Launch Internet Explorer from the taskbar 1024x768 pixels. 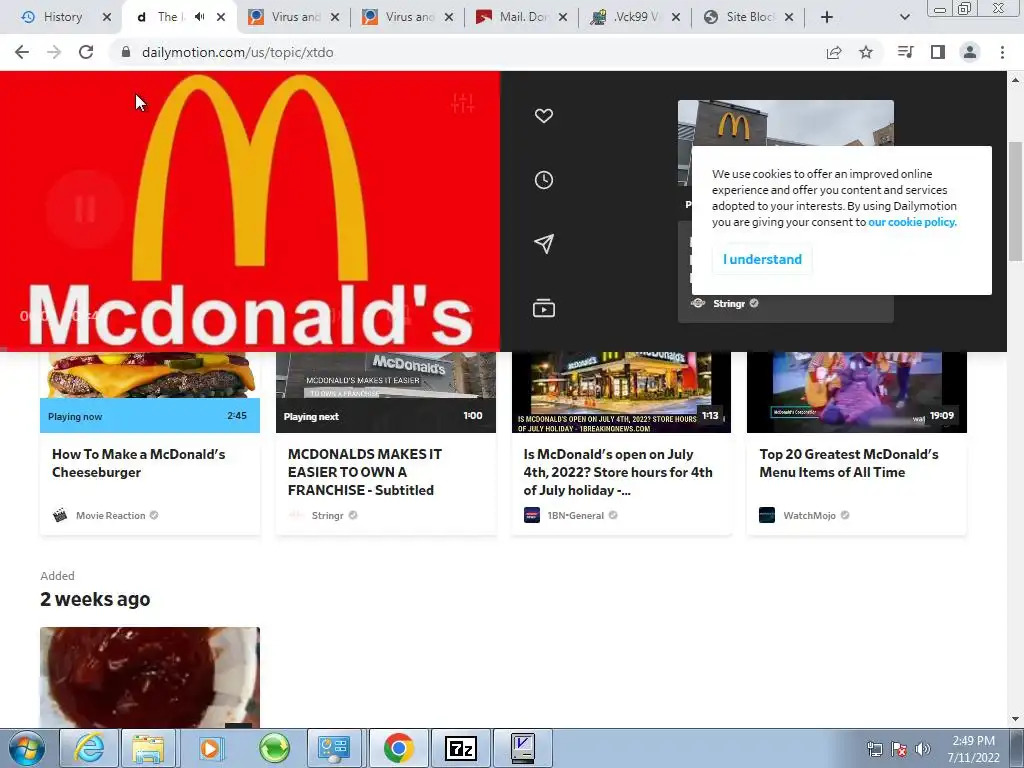tap(88, 748)
